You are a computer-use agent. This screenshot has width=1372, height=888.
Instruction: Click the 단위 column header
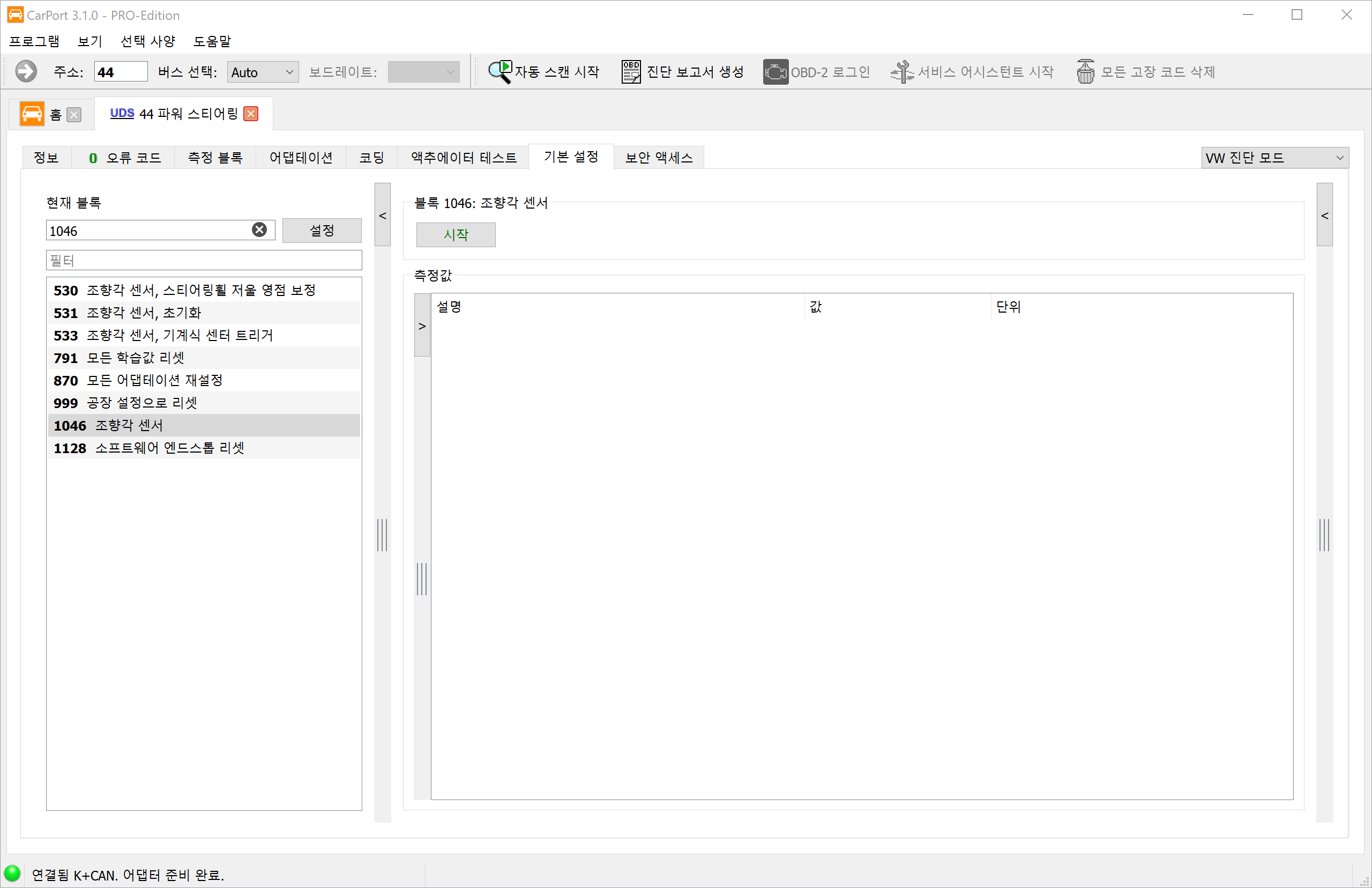[1142, 307]
